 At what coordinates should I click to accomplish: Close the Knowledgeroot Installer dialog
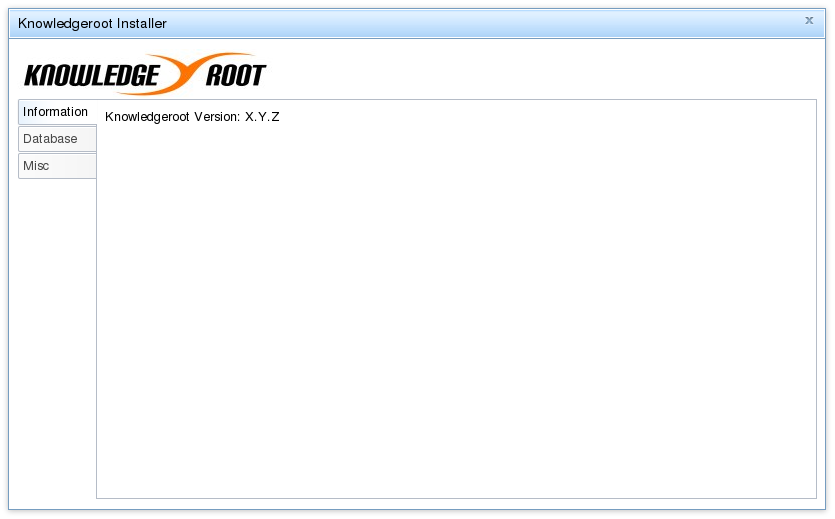click(x=809, y=20)
